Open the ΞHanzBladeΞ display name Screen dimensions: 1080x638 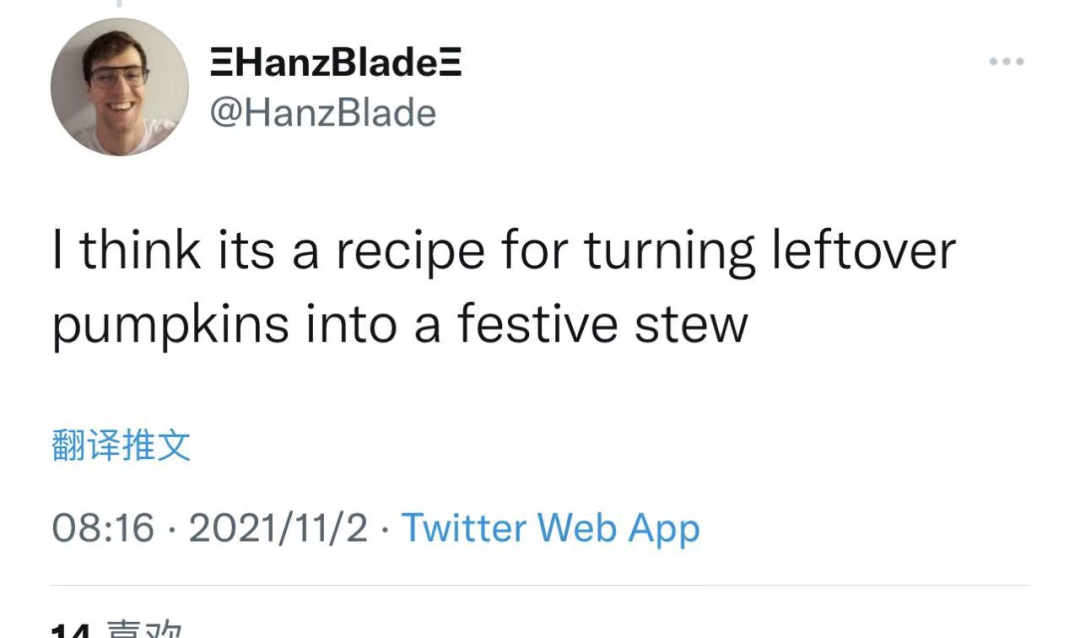click(x=336, y=65)
